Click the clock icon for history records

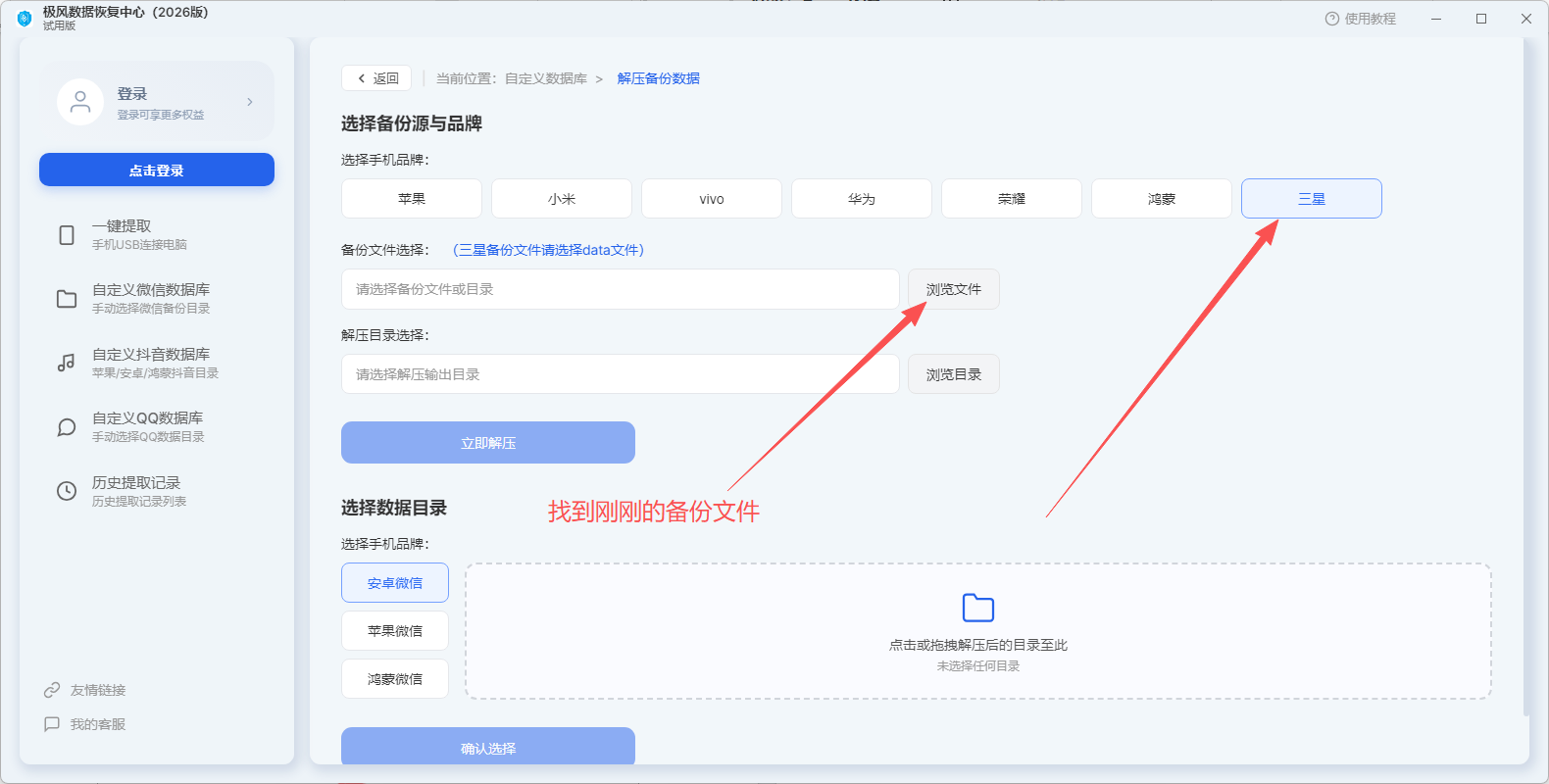[x=67, y=491]
